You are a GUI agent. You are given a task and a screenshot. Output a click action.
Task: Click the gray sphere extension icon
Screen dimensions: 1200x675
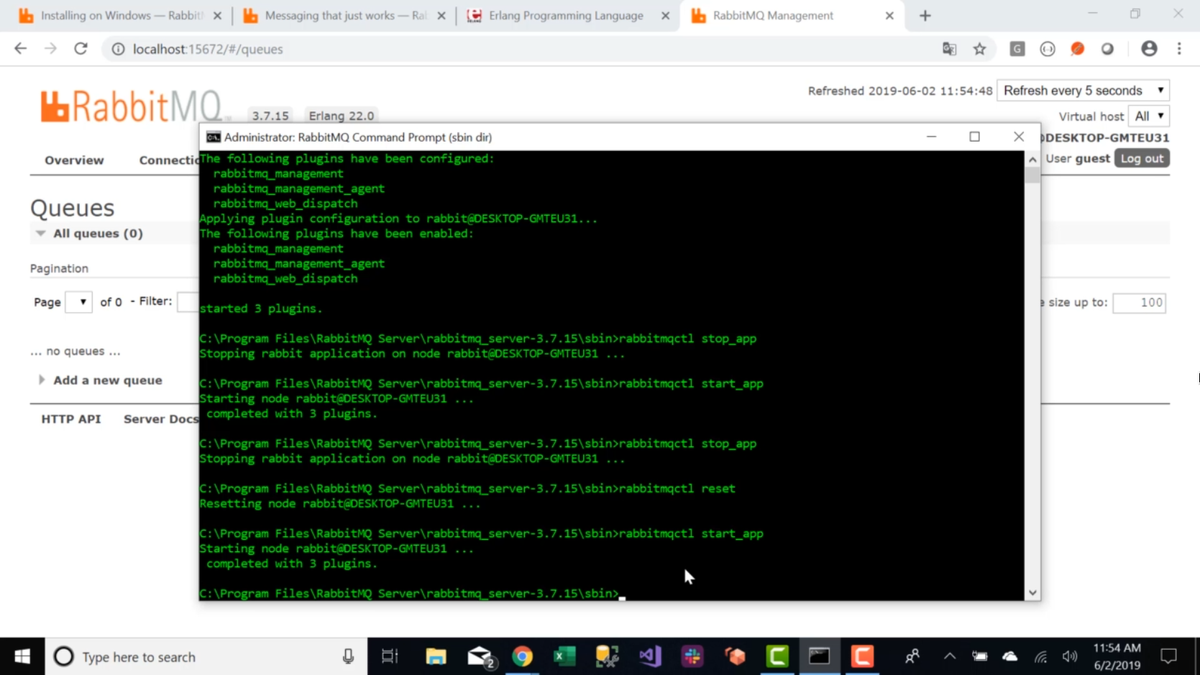1107,49
